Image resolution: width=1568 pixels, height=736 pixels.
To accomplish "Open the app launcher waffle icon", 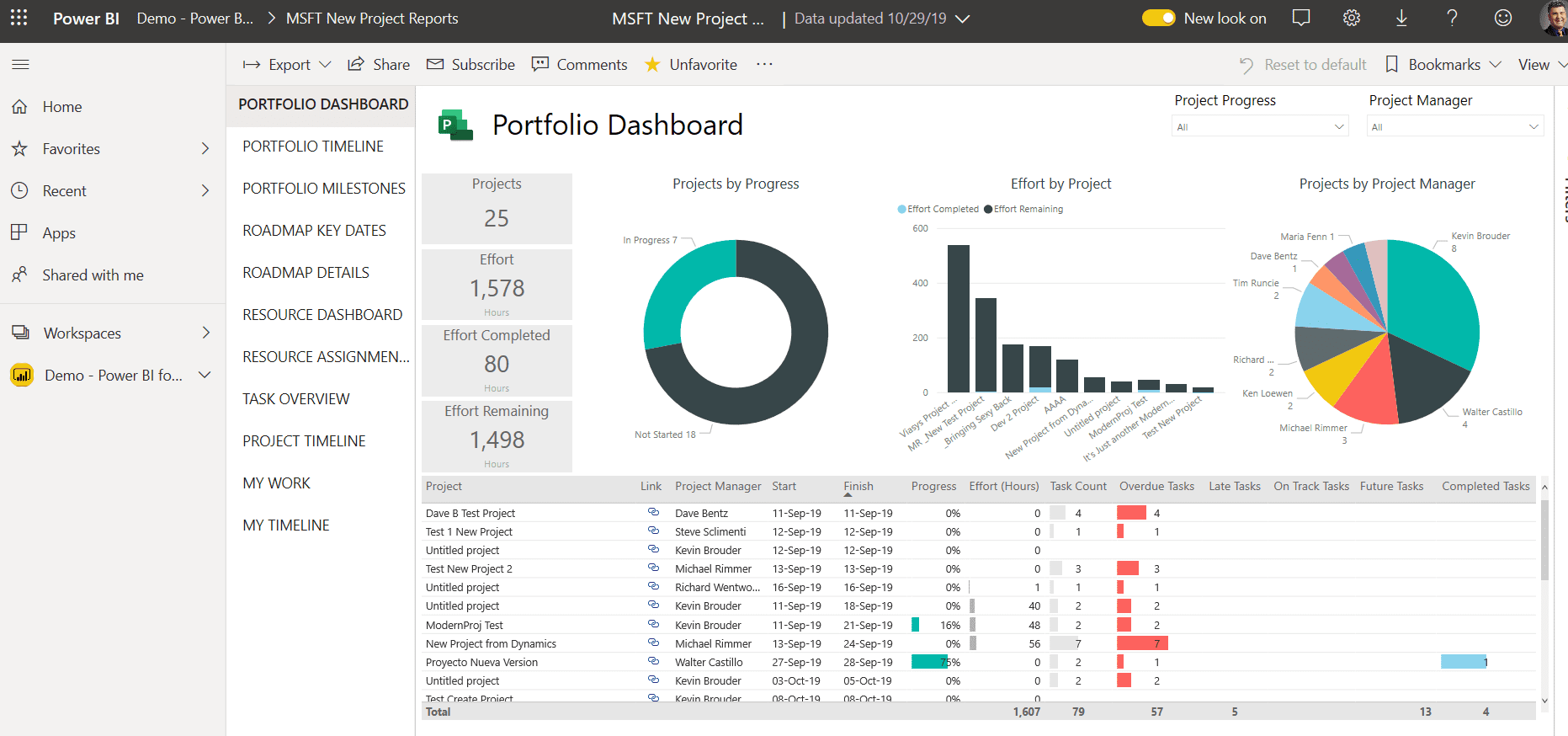I will click(x=19, y=18).
